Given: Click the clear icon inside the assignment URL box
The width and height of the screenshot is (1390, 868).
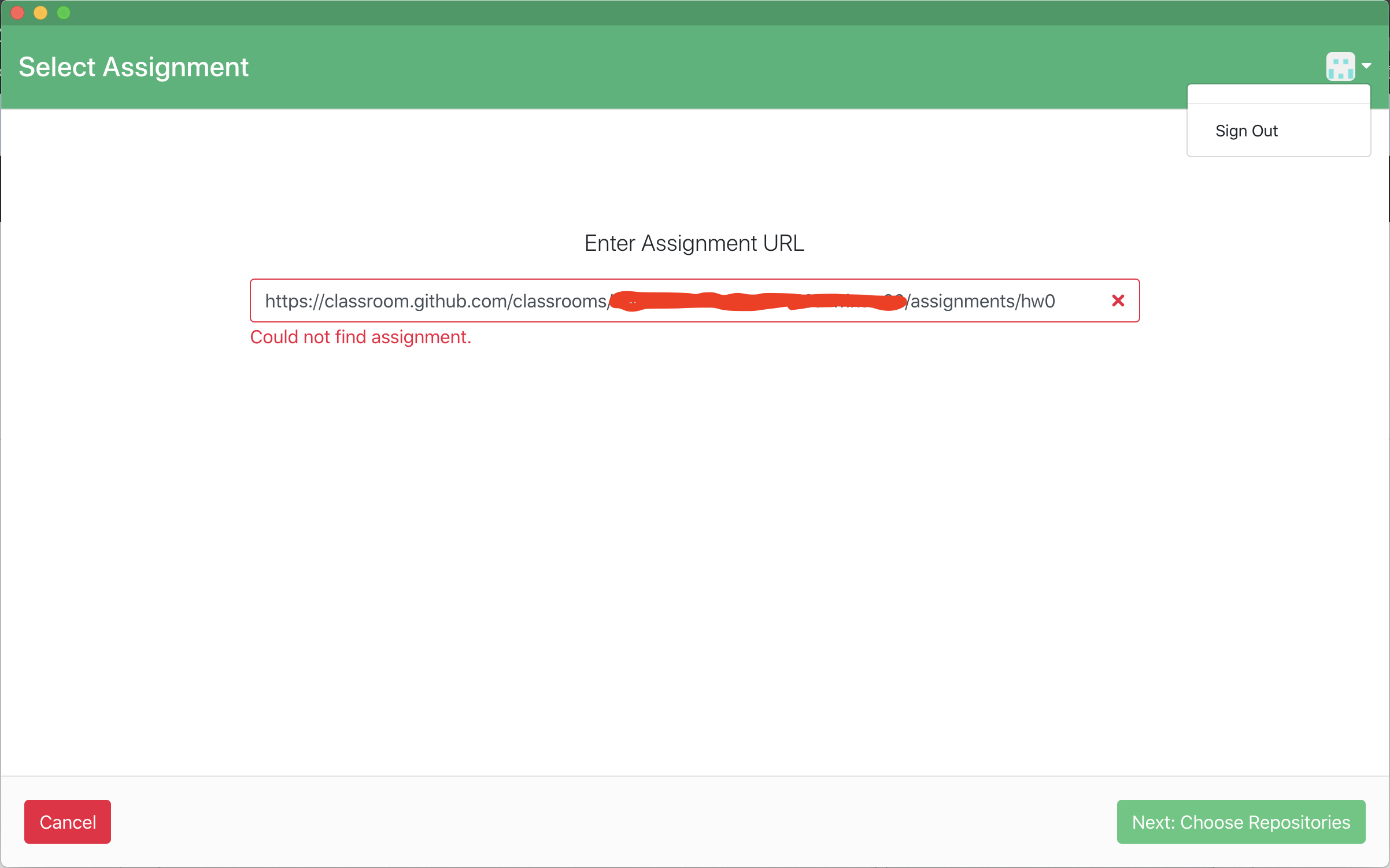Looking at the screenshot, I should click(1117, 300).
